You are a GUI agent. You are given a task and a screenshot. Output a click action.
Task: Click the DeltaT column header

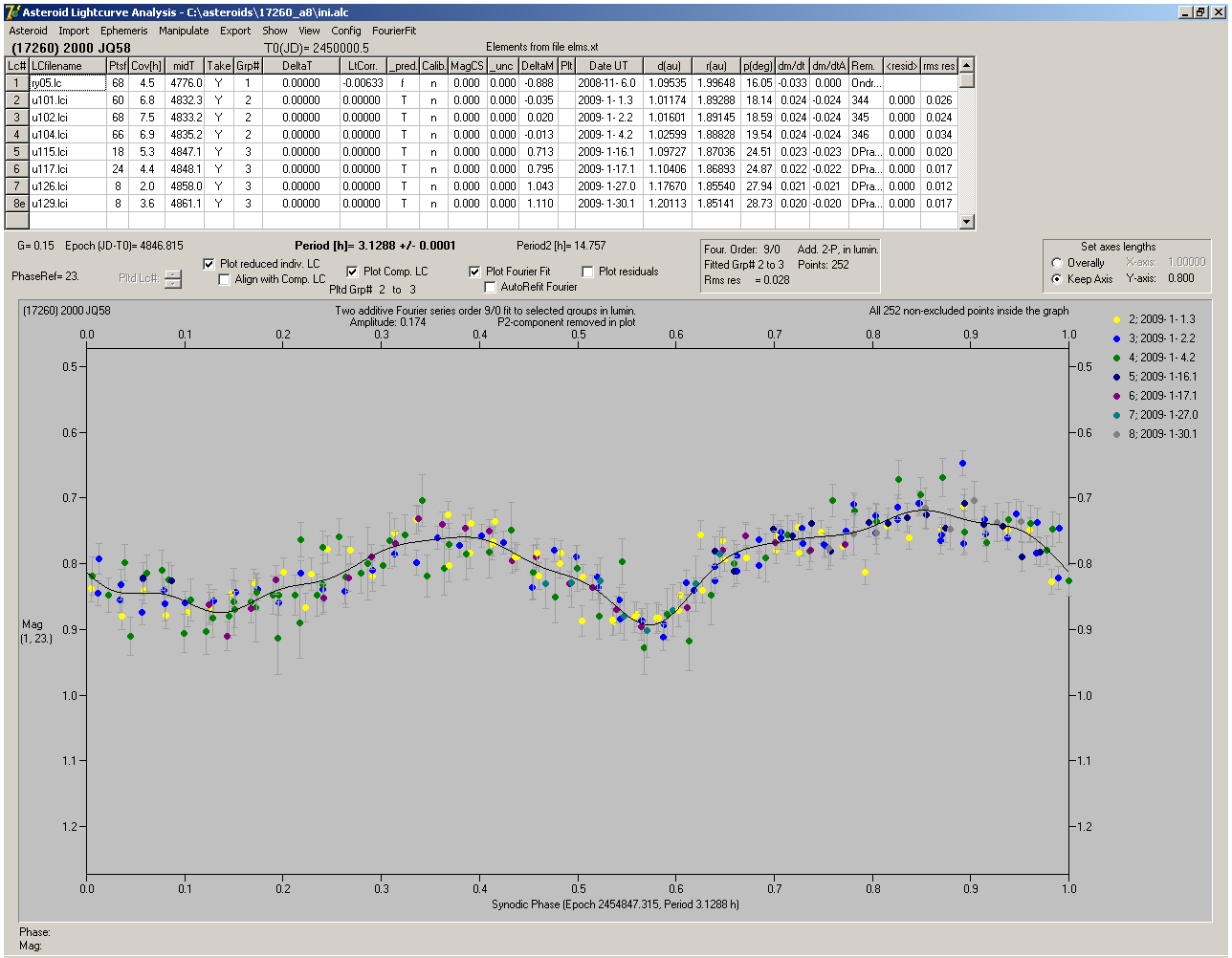(x=301, y=66)
